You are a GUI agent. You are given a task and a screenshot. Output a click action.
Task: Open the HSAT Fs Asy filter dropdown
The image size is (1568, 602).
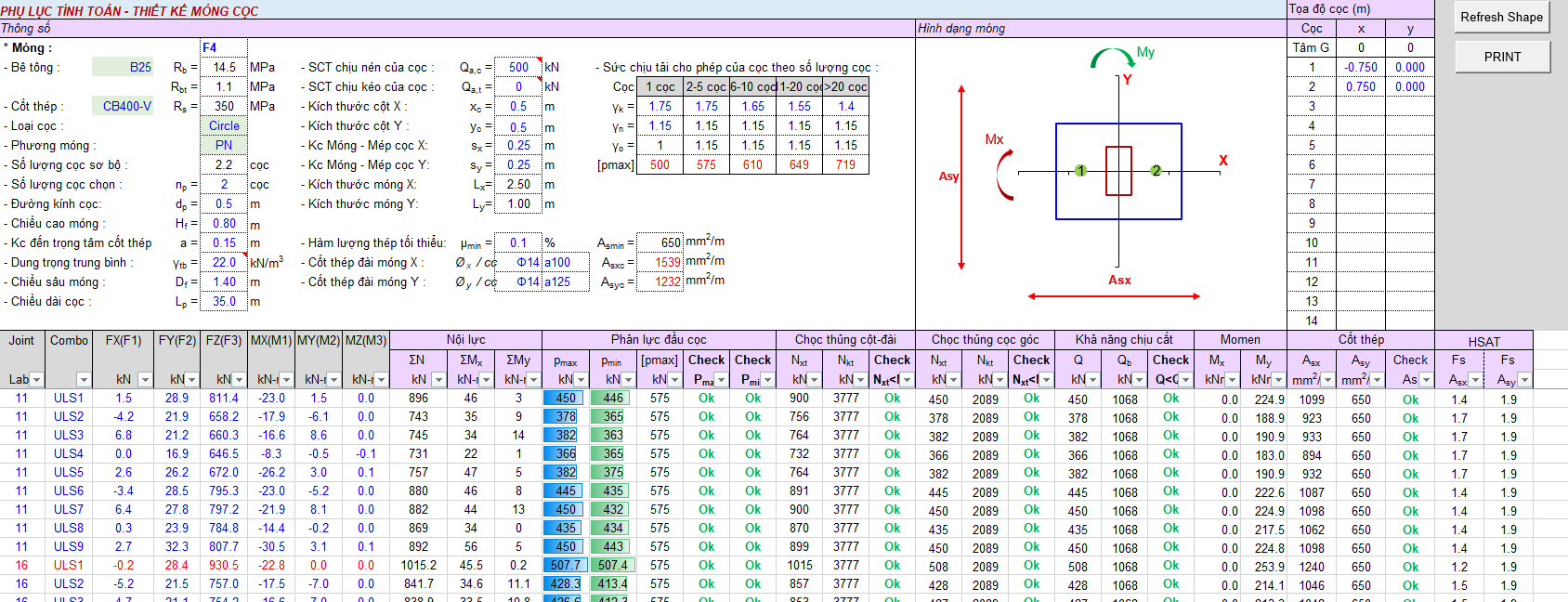pyautogui.click(x=1525, y=379)
